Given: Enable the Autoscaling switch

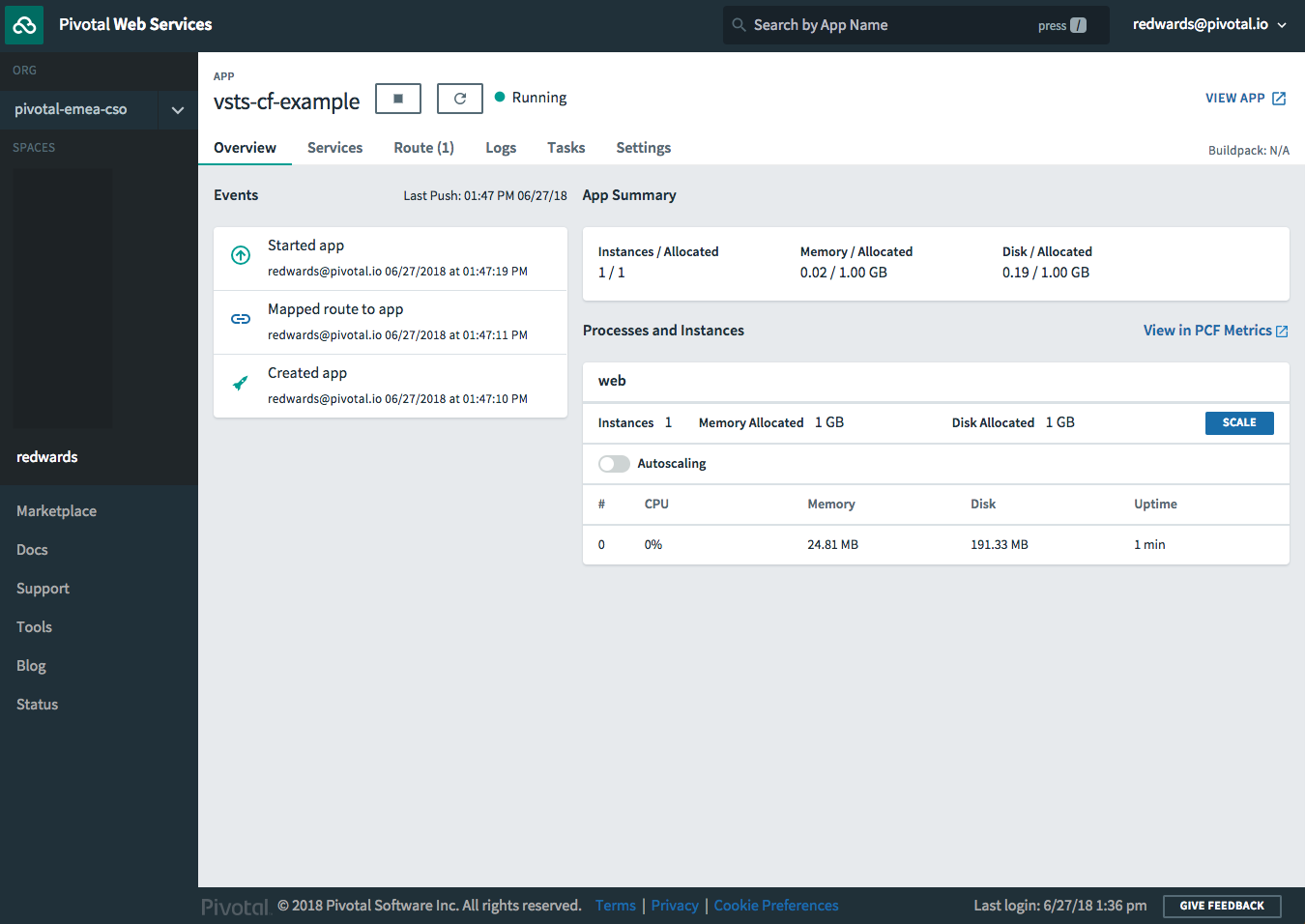Looking at the screenshot, I should pos(614,464).
